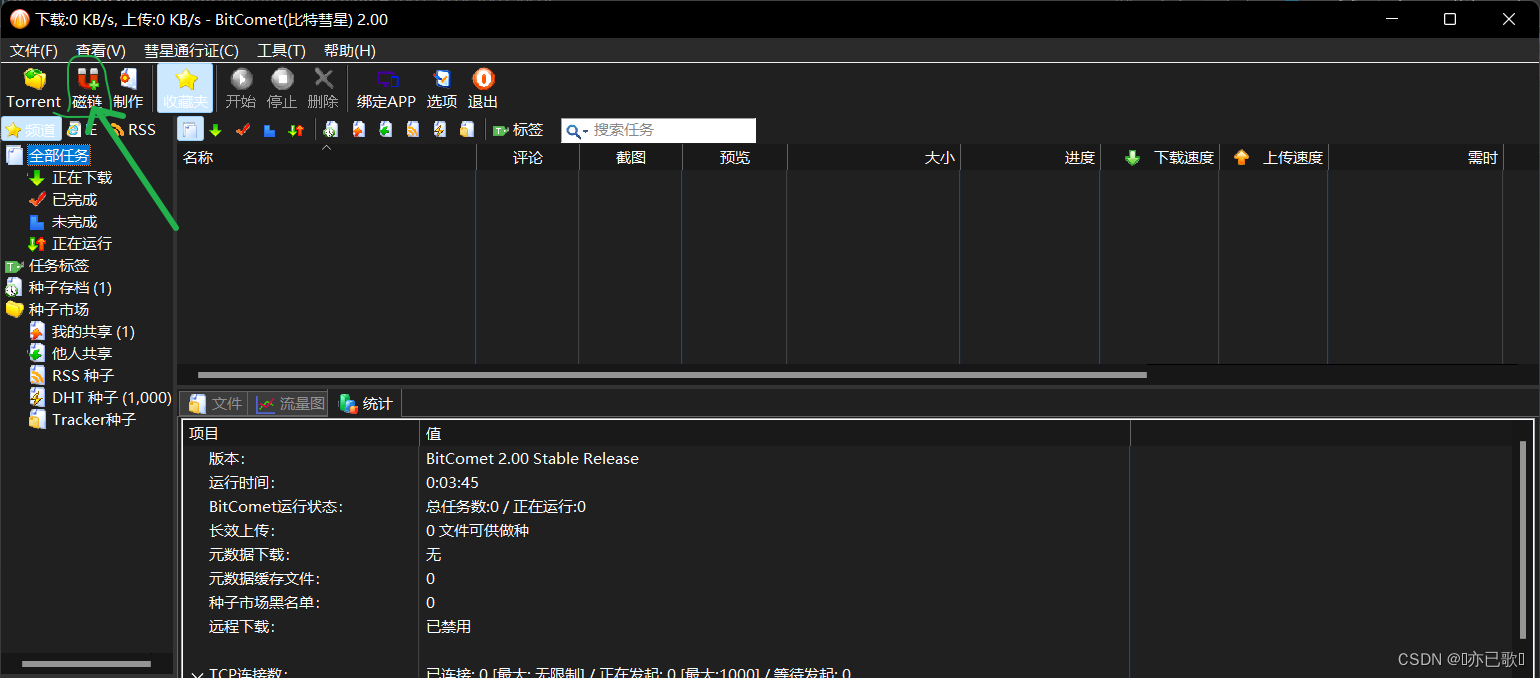Expand or collapse the TCP连接数 row chevron
This screenshot has width=1540, height=678.
point(197,674)
